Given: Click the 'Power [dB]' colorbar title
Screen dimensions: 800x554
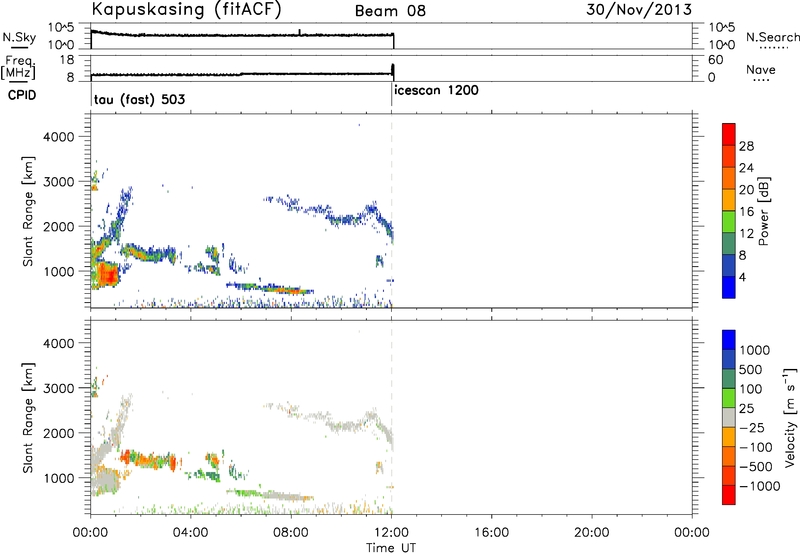Looking at the screenshot, I should 763,211.
